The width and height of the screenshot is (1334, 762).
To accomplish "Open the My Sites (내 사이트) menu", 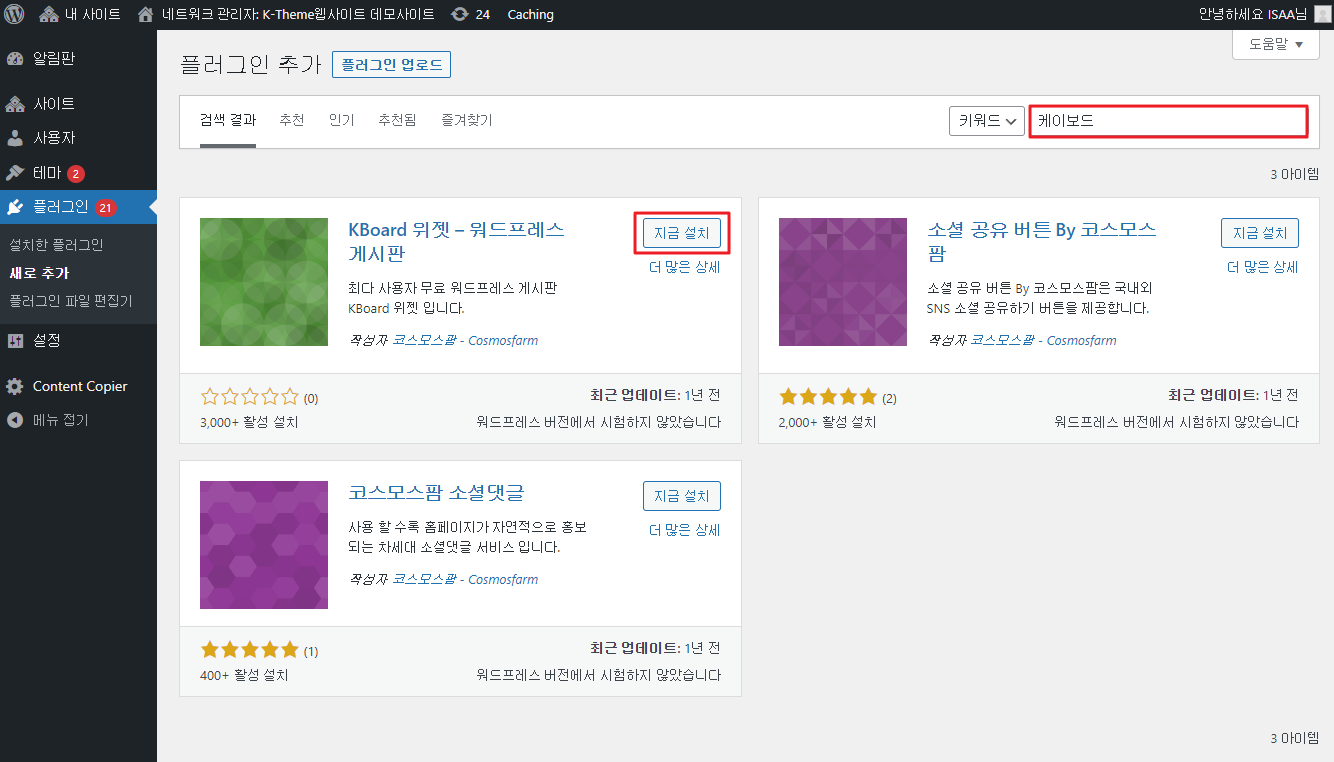I will tap(79, 14).
